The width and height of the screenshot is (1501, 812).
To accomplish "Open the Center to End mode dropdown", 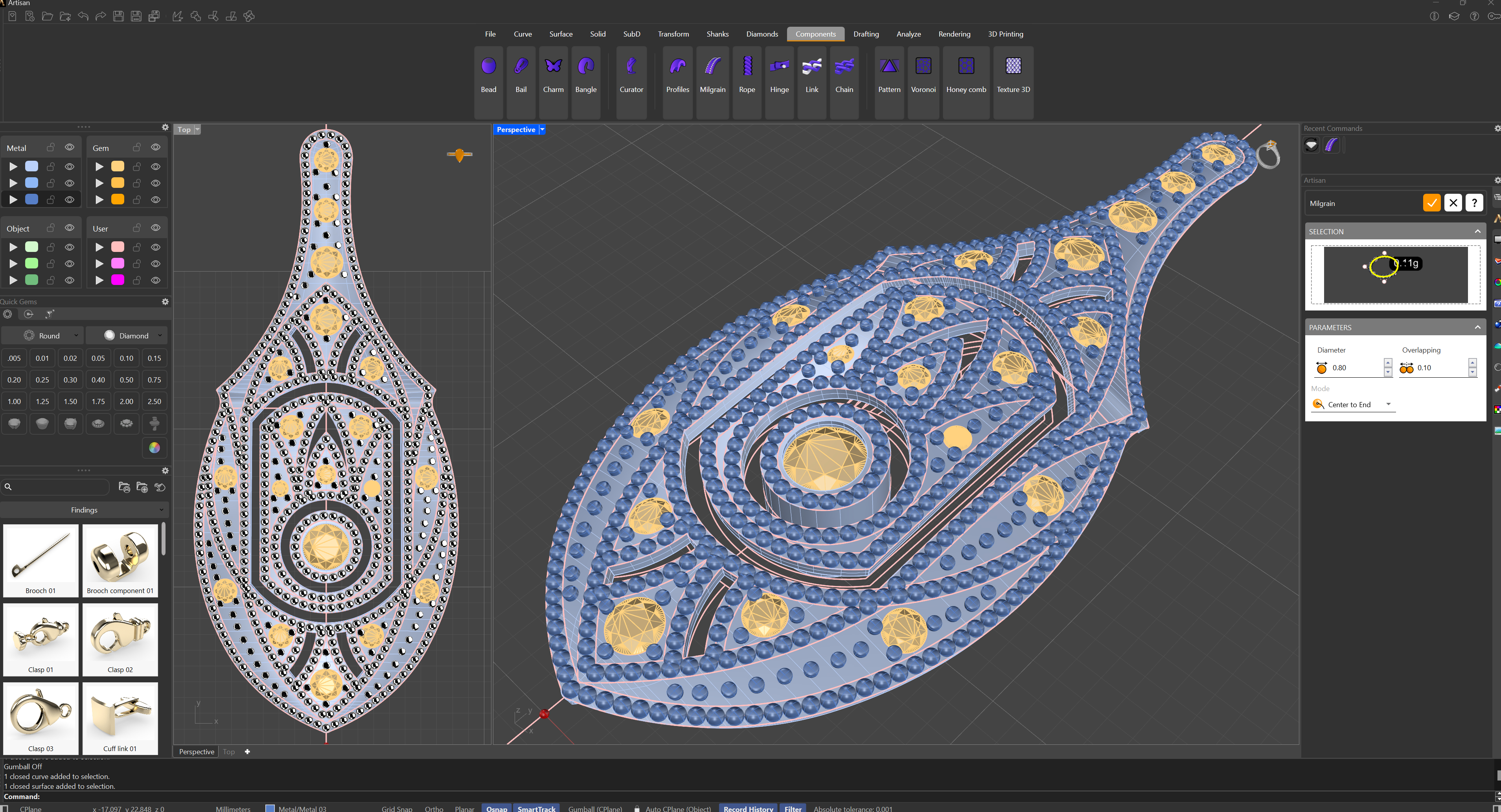I will pos(1352,404).
